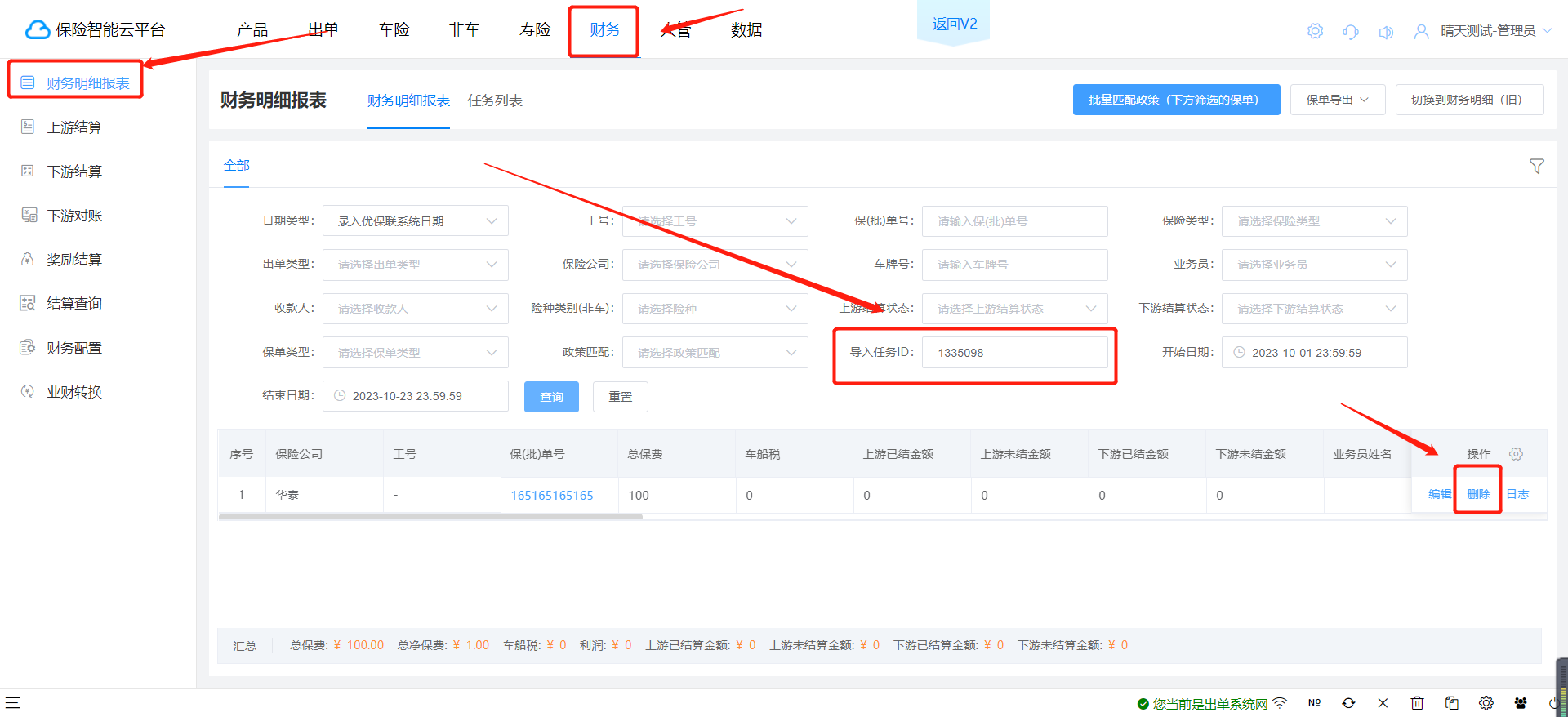The width and height of the screenshot is (1568, 717).
Task: Open the 下游结算状态 dropdown
Action: (1315, 308)
